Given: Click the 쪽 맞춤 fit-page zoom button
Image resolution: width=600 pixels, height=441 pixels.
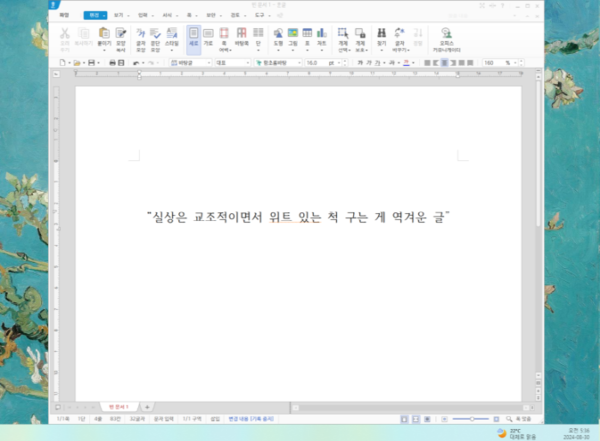Looking at the screenshot, I should click(x=518, y=419).
